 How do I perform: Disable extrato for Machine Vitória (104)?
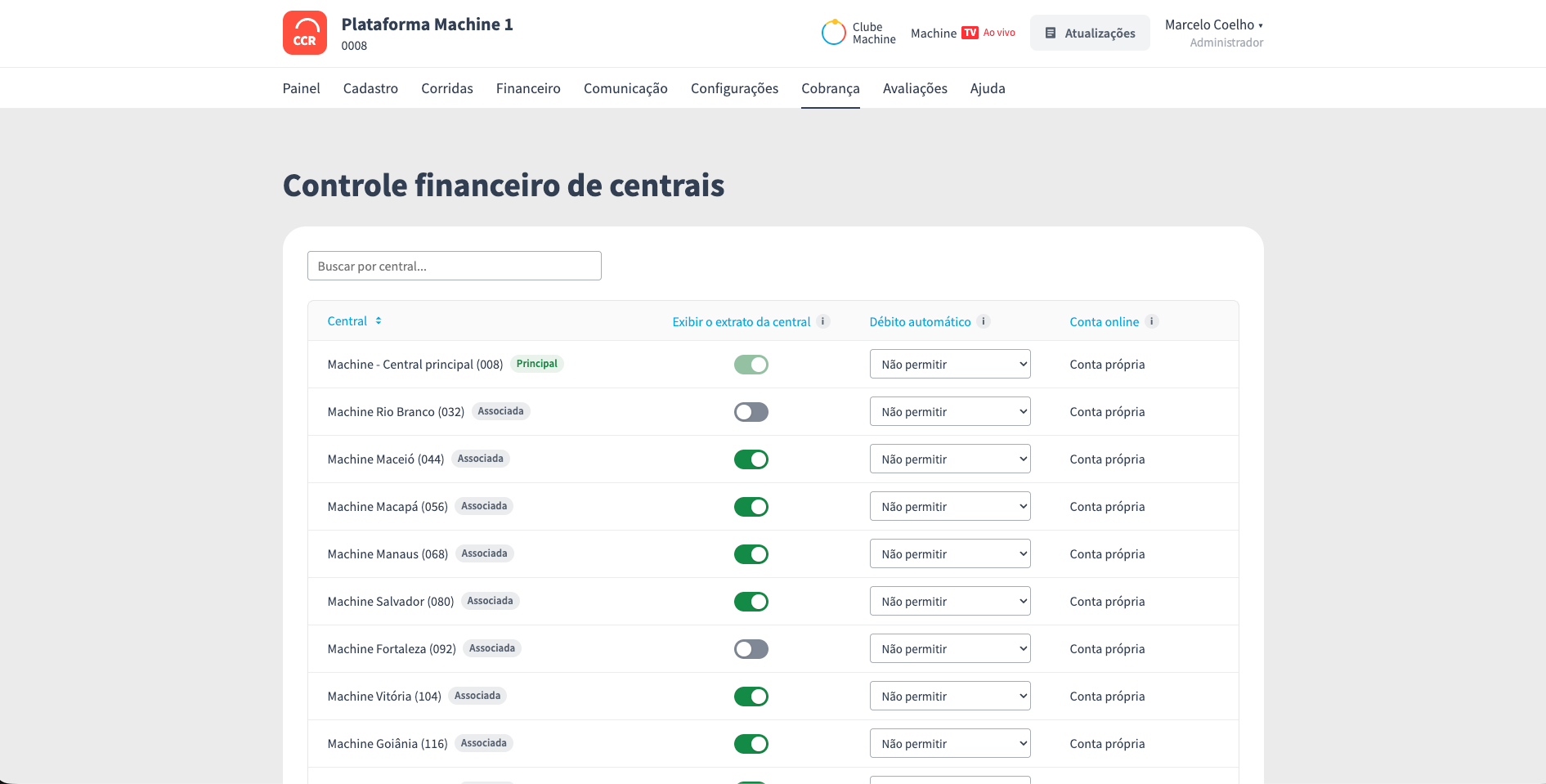click(x=751, y=697)
